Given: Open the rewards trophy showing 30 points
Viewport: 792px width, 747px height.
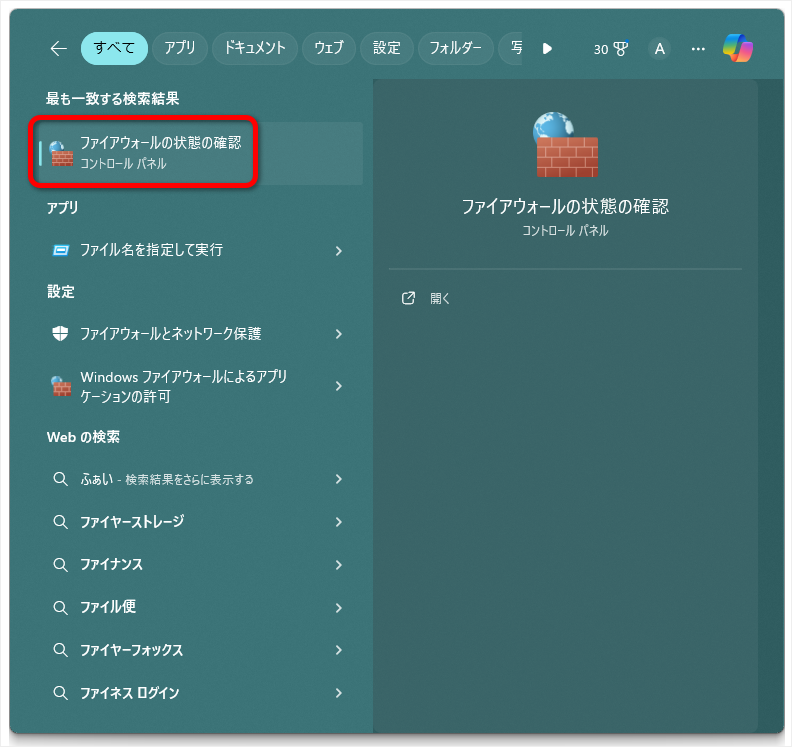Looking at the screenshot, I should click(611, 48).
